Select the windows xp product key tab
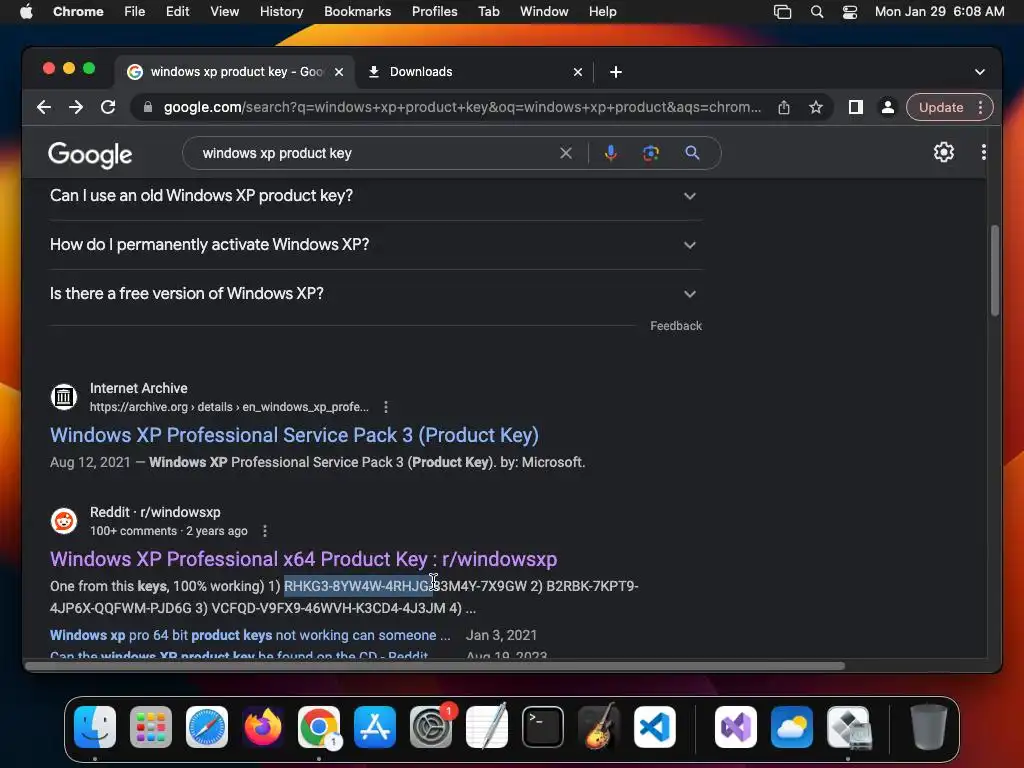 (x=235, y=72)
